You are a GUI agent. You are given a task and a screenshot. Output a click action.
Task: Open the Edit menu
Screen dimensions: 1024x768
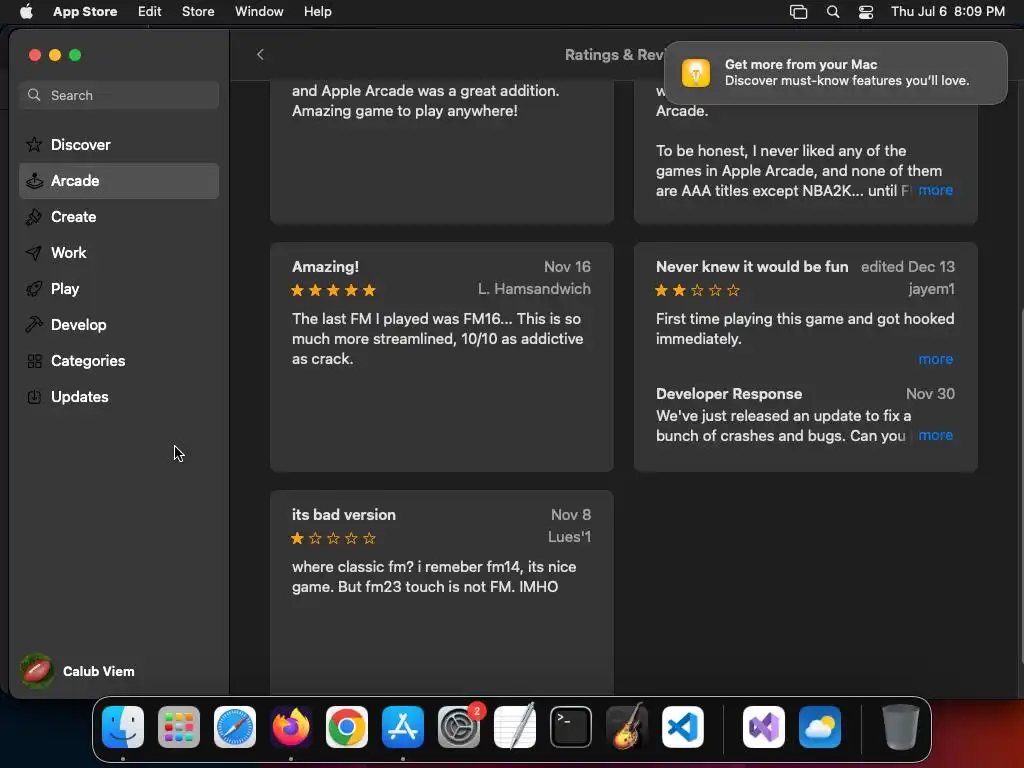click(150, 12)
